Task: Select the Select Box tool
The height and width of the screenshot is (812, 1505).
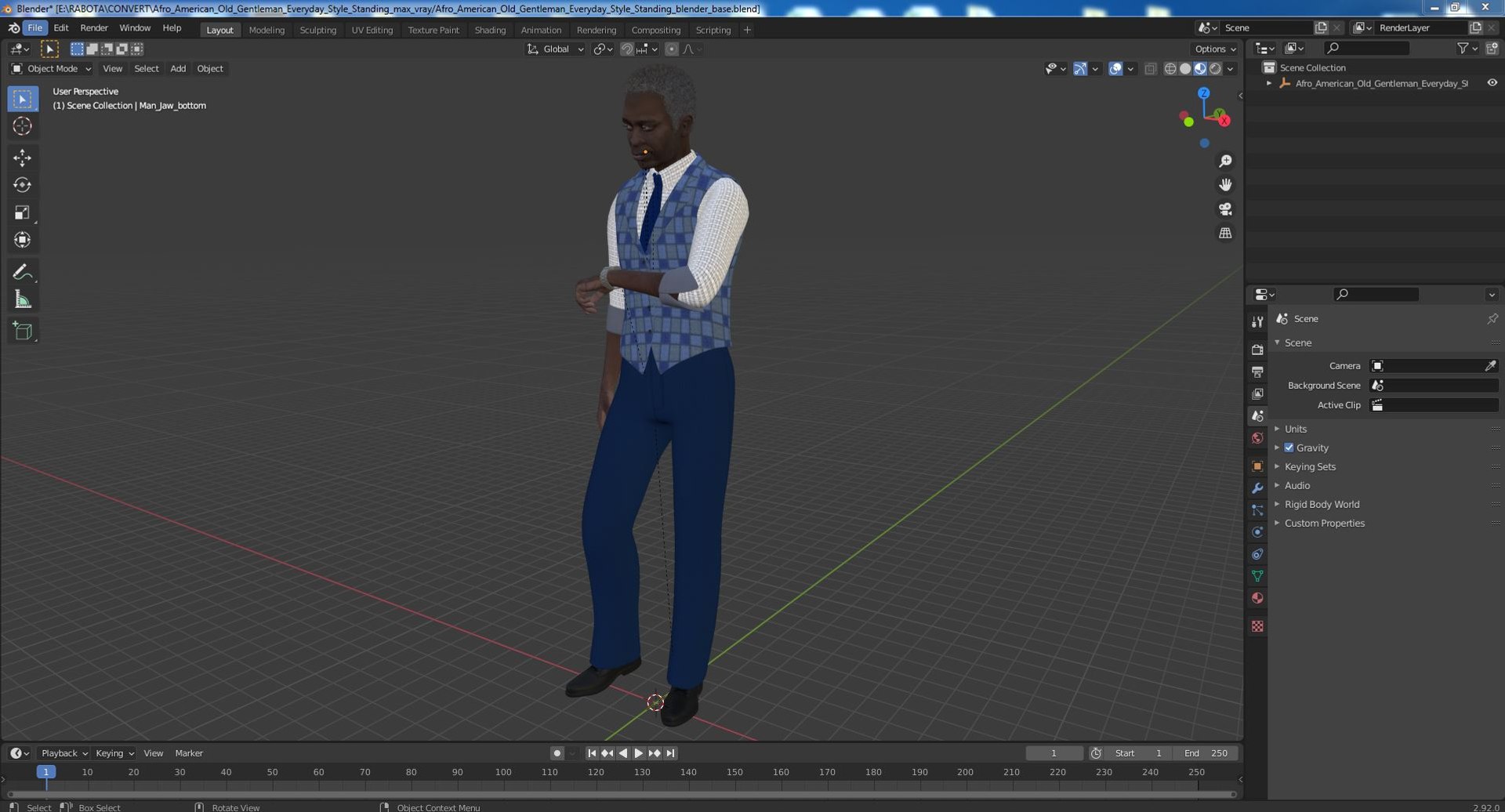Action: [x=22, y=99]
